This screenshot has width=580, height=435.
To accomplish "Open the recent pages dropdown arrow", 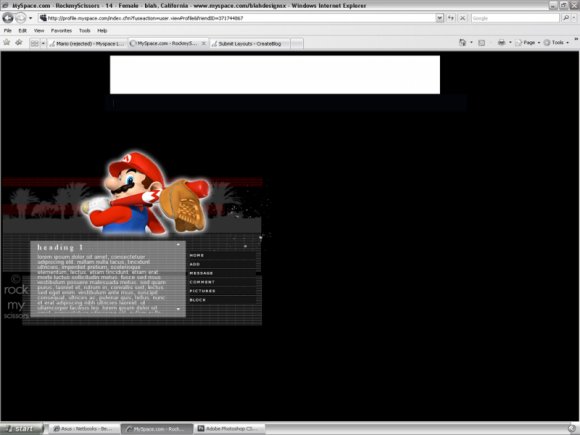I will pos(30,18).
